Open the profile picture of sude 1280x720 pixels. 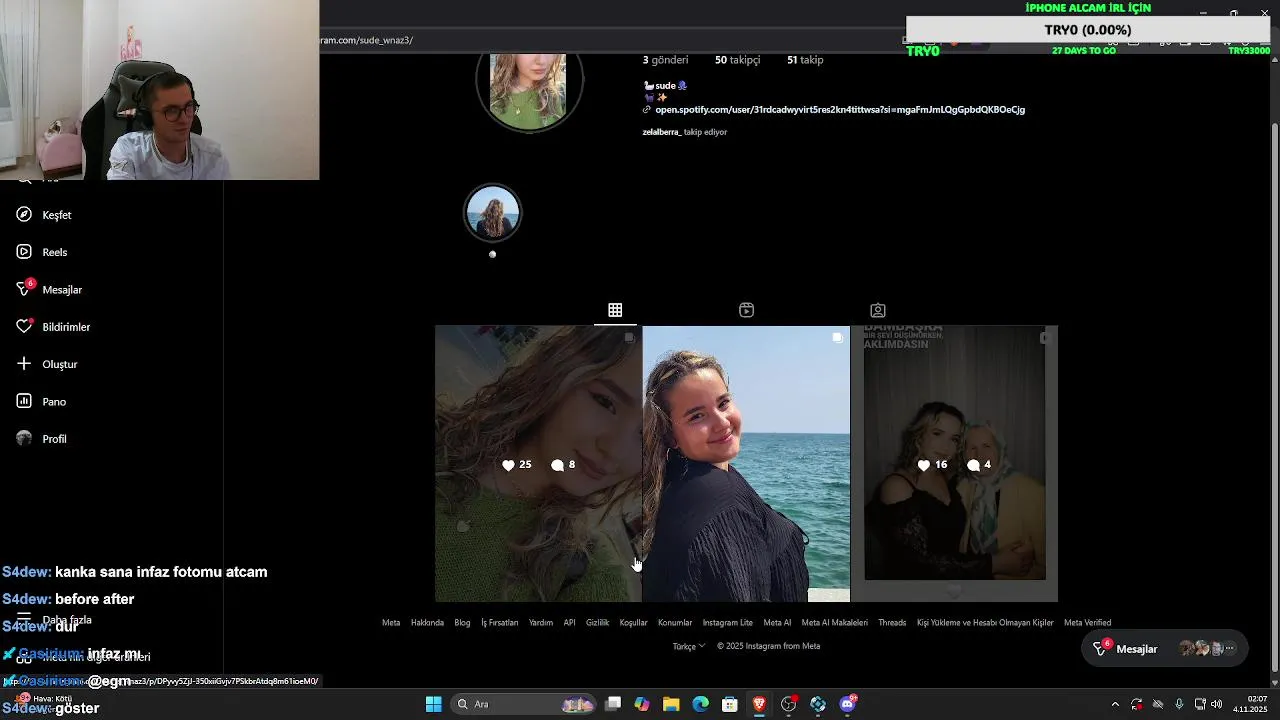pyautogui.click(x=528, y=90)
